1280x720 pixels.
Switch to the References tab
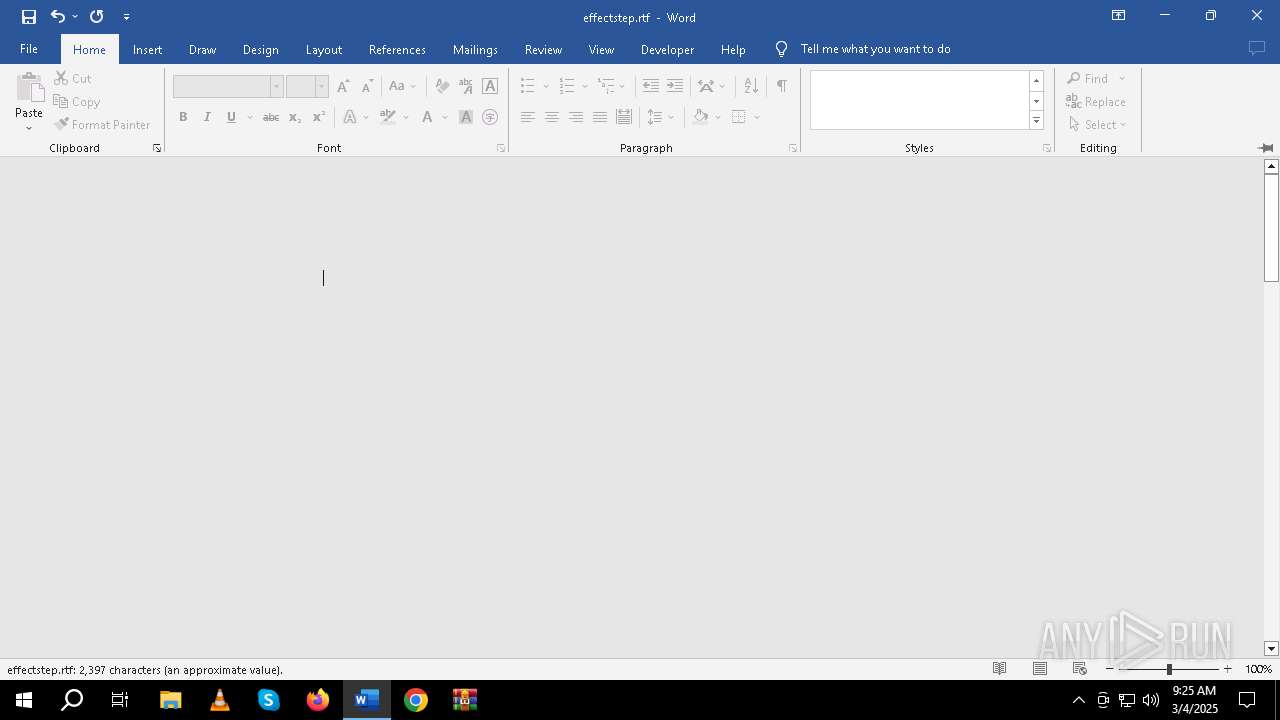397,49
